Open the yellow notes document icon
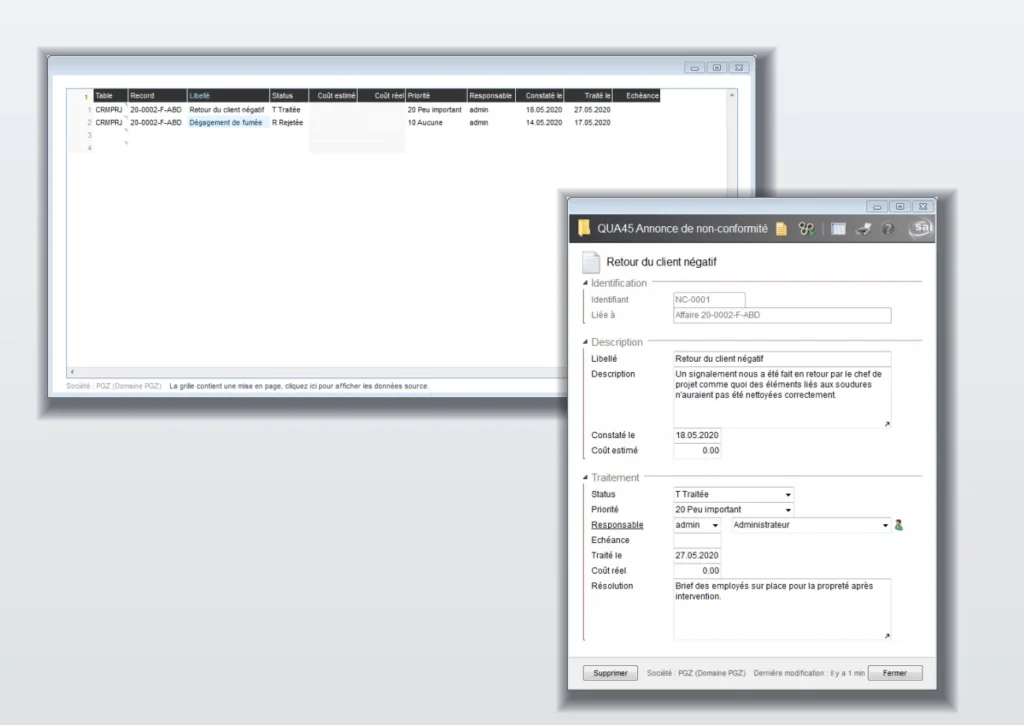This screenshot has width=1024, height=725. pyautogui.click(x=781, y=229)
